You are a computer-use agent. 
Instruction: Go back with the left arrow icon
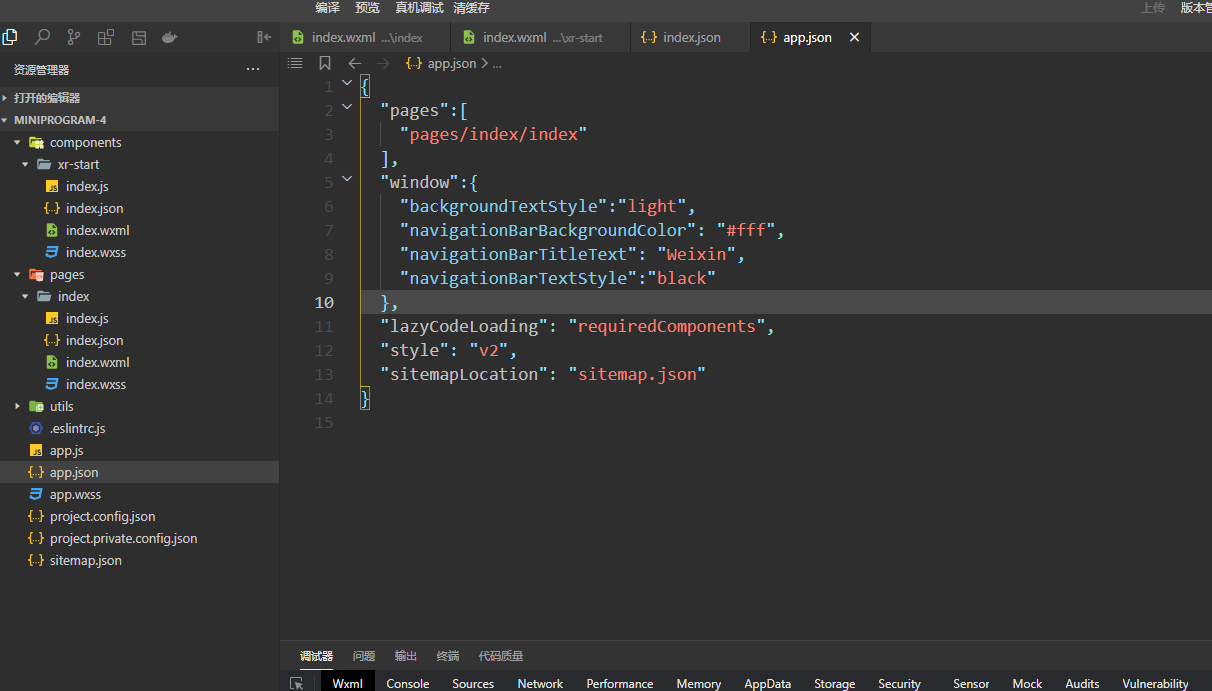355,63
